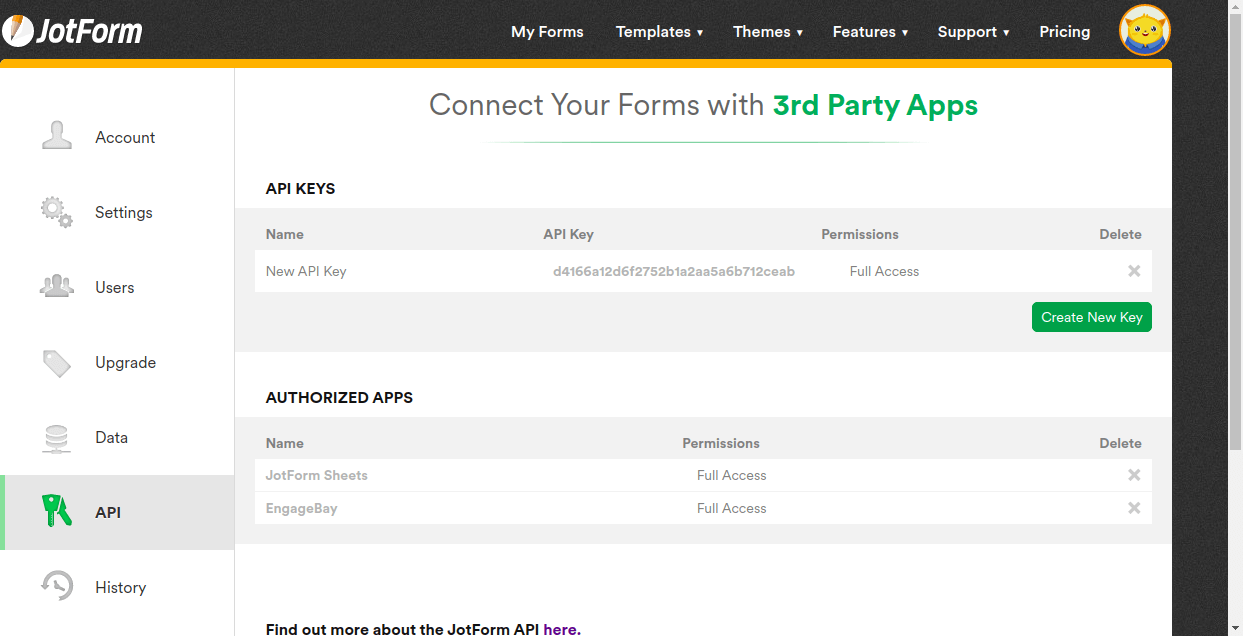Open the Pricing page
Image resolution: width=1243 pixels, height=636 pixels.
point(1064,32)
